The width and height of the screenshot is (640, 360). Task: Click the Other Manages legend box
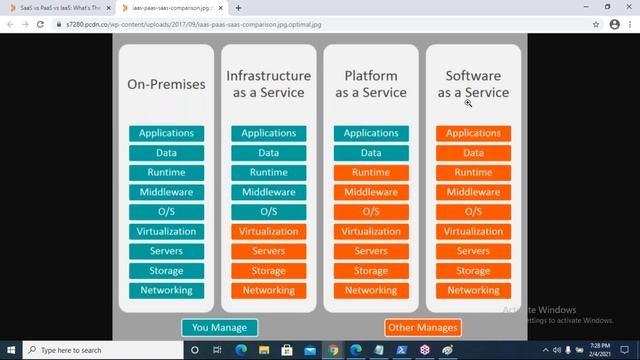point(423,328)
